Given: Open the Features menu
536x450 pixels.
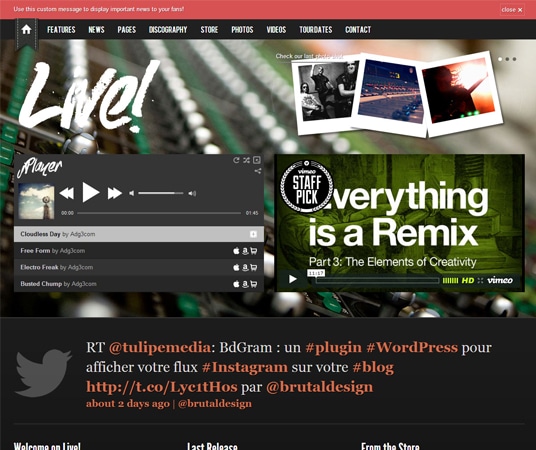Looking at the screenshot, I should [61, 30].
